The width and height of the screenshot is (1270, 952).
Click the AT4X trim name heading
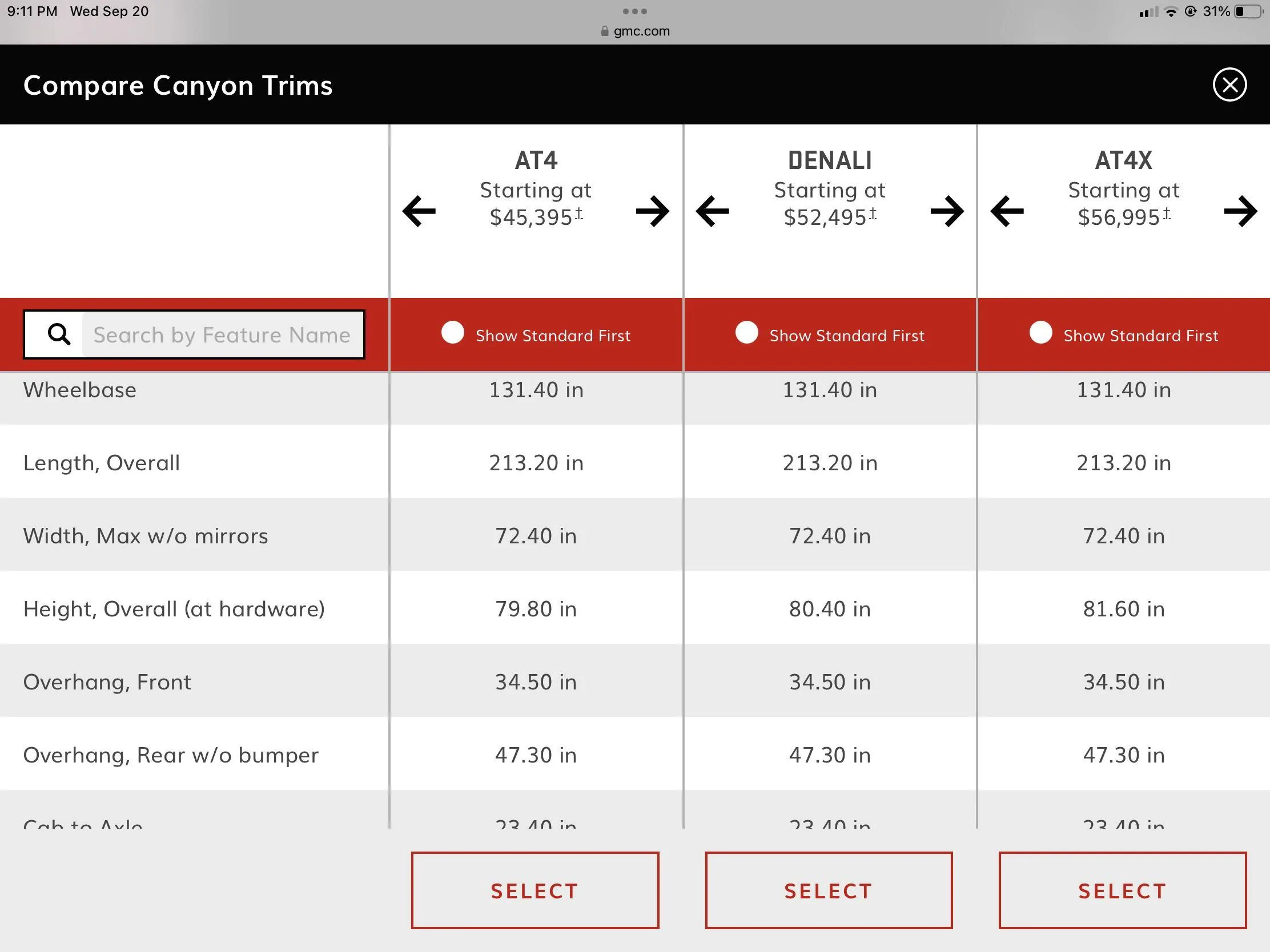coord(1124,160)
